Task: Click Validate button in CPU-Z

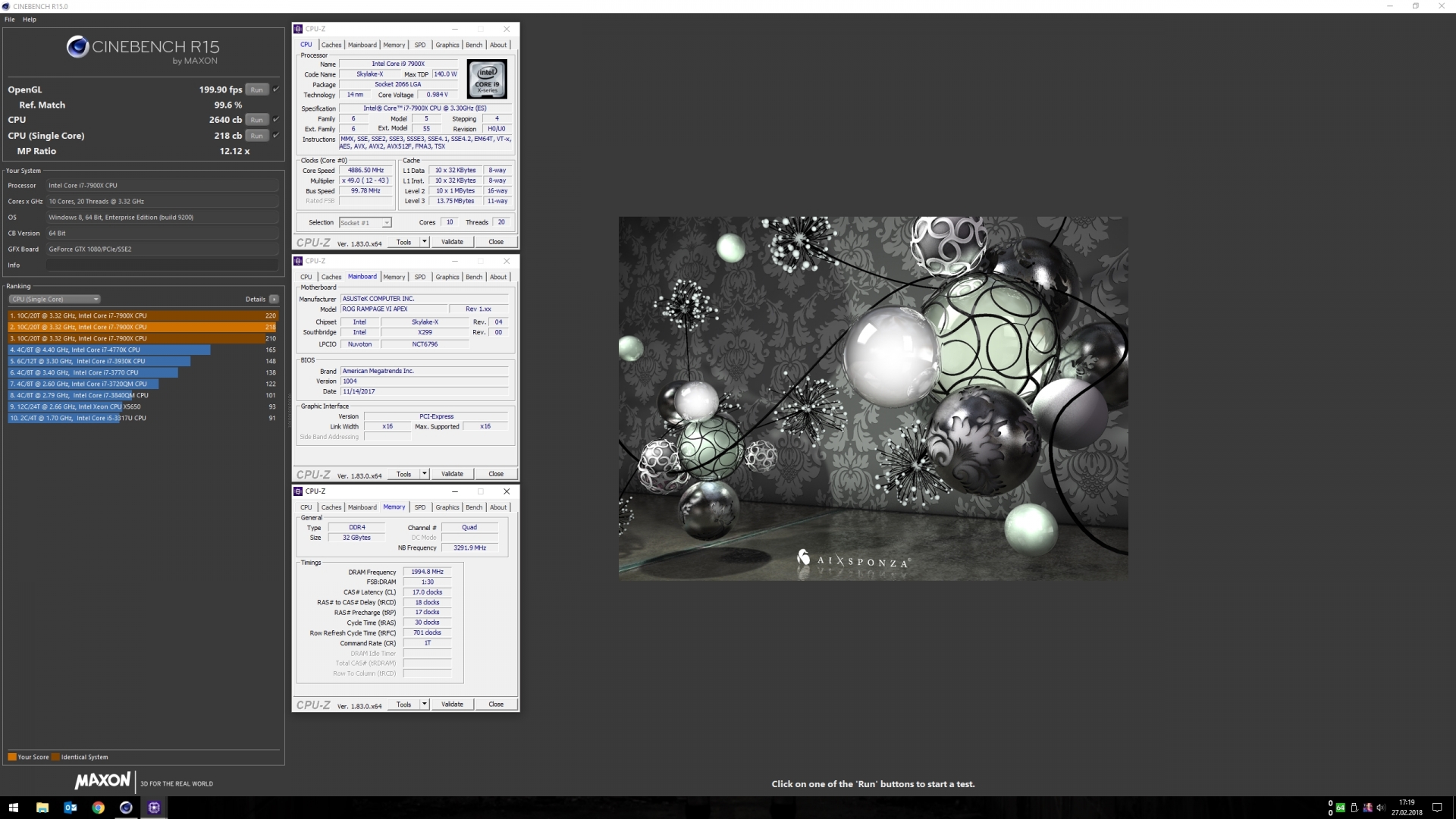Action: pos(452,242)
